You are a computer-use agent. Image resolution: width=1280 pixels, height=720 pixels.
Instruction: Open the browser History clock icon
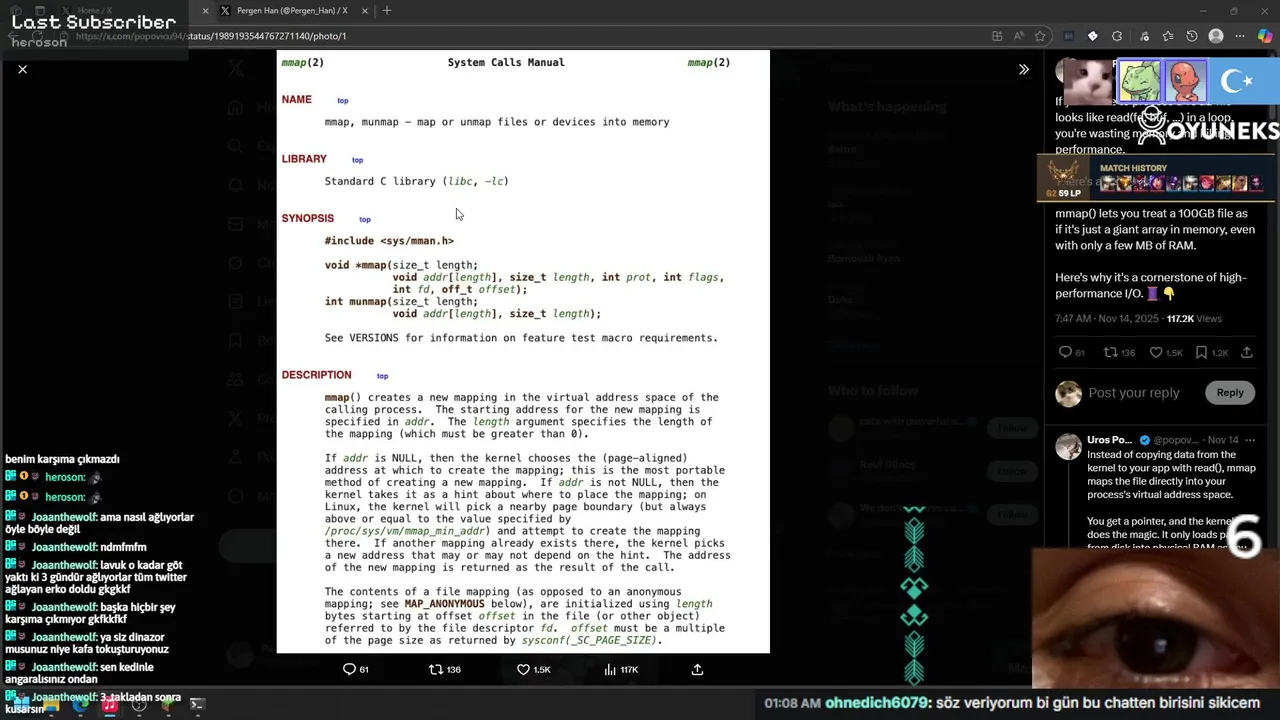(1191, 36)
